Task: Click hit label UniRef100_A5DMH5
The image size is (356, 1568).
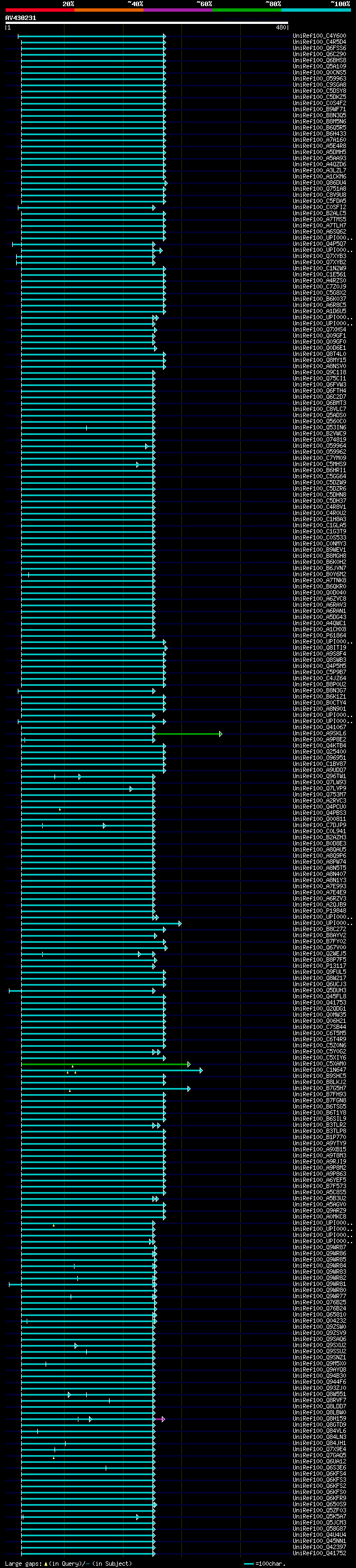Action: (x=319, y=152)
